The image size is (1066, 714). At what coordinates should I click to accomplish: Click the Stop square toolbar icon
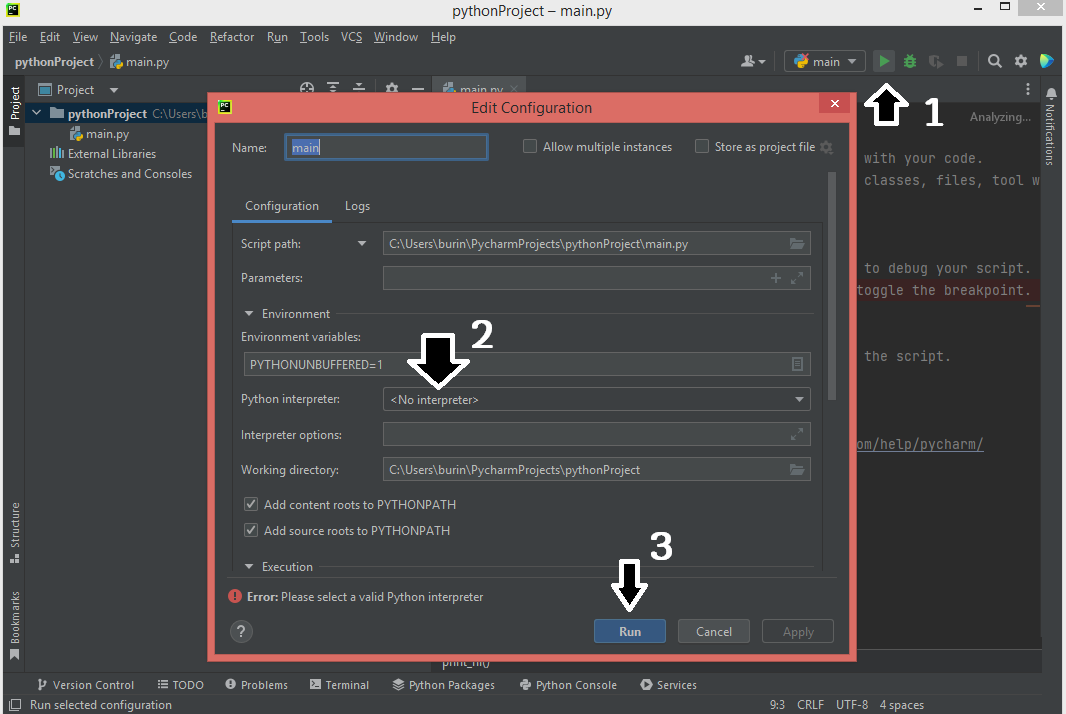tap(962, 61)
